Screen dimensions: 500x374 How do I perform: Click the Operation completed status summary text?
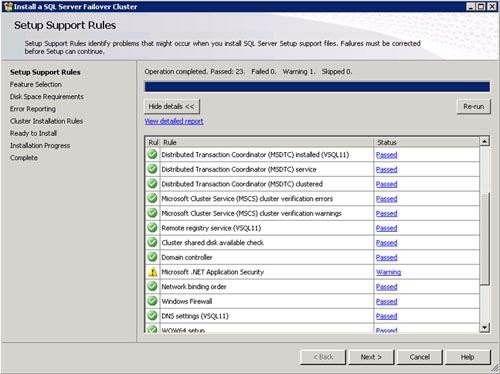click(248, 71)
